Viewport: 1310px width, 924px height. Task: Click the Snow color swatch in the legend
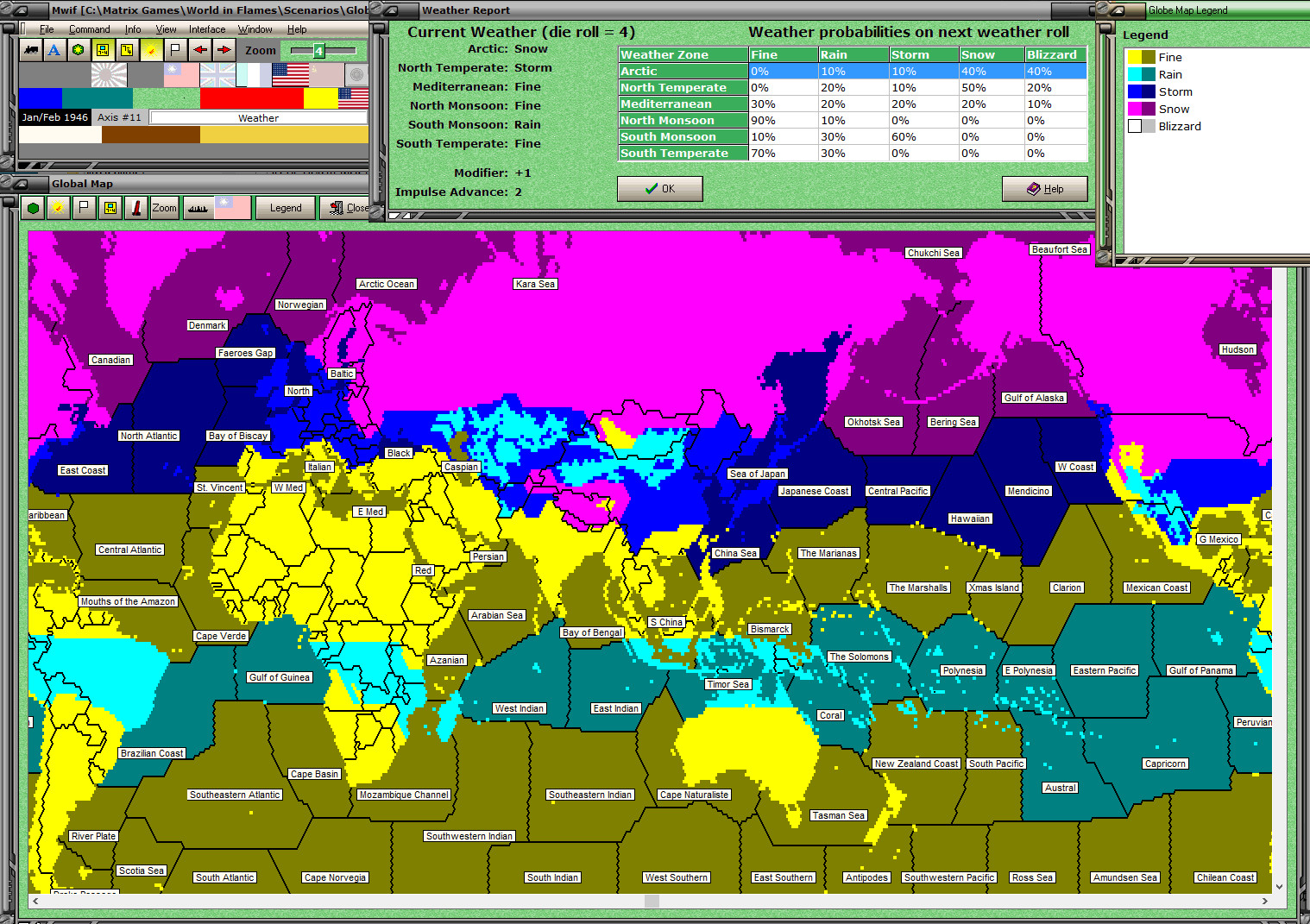pos(1142,109)
